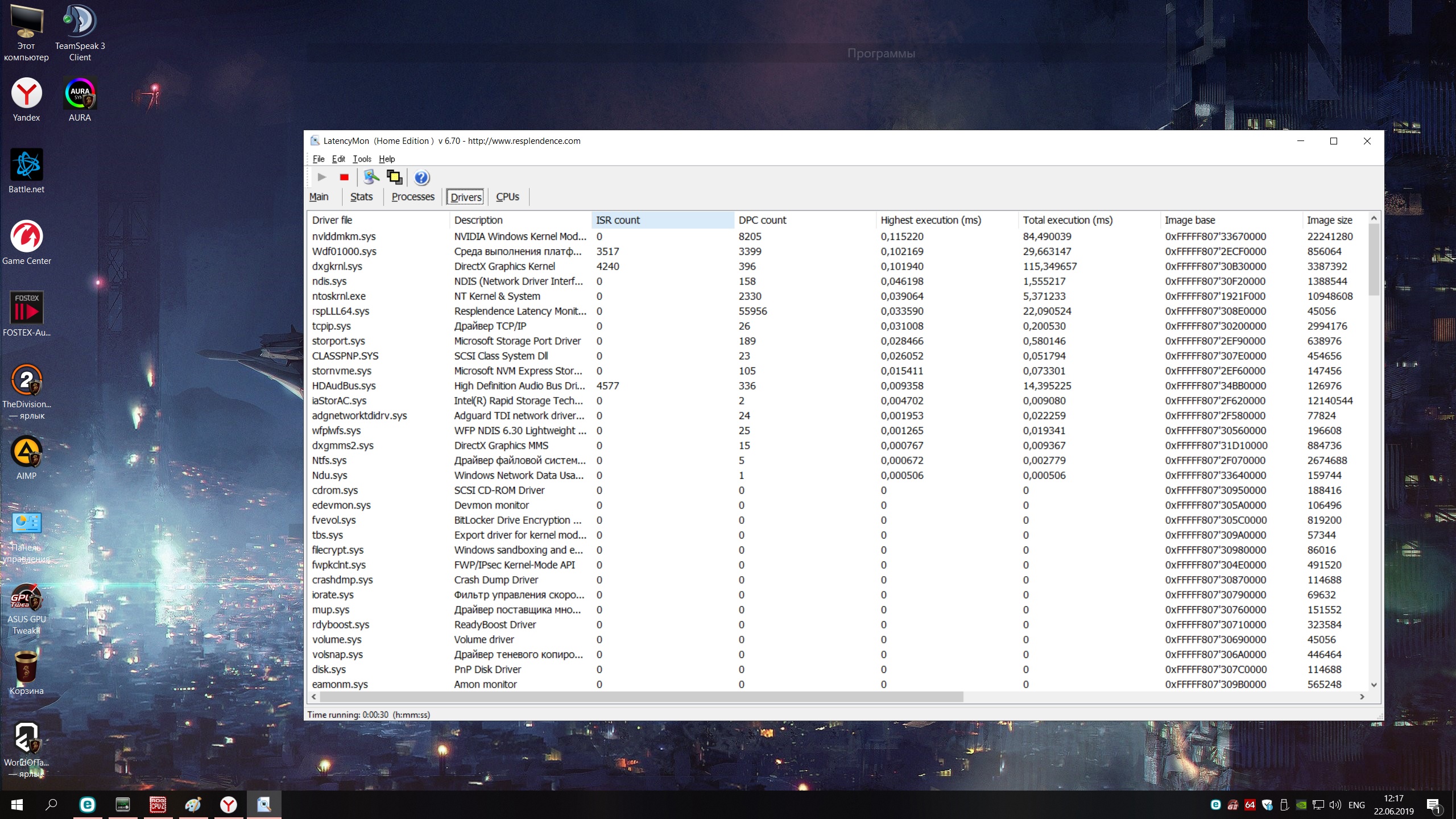Click the CPU-Z icon in the taskbar
1456x819 pixels.
(x=158, y=804)
